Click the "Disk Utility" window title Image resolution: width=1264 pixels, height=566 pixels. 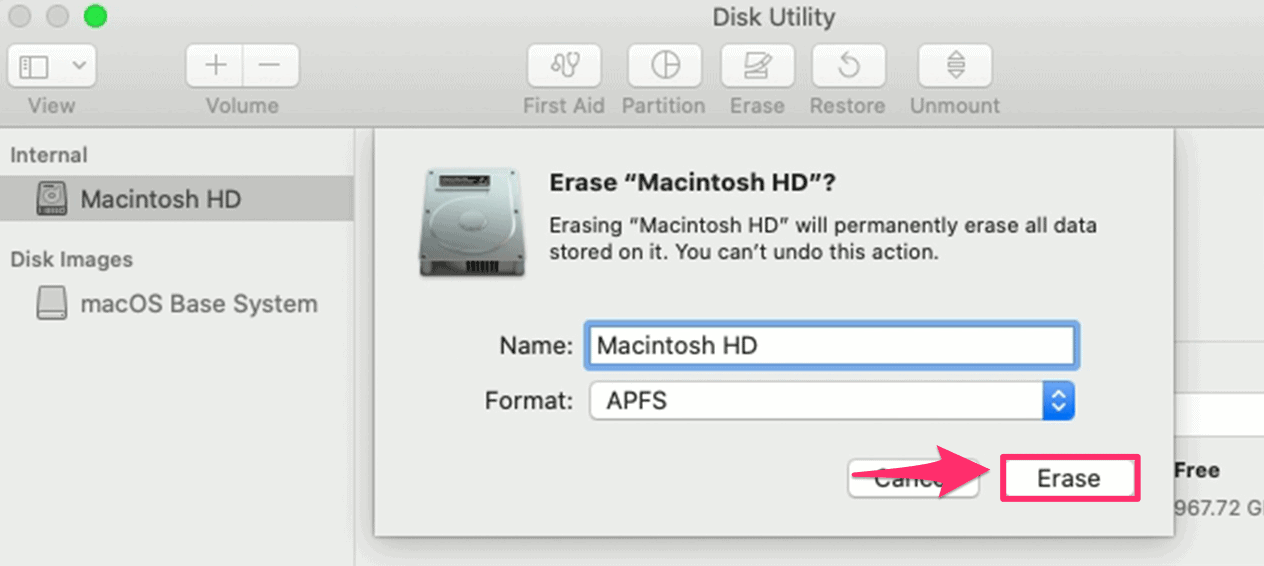point(773,17)
